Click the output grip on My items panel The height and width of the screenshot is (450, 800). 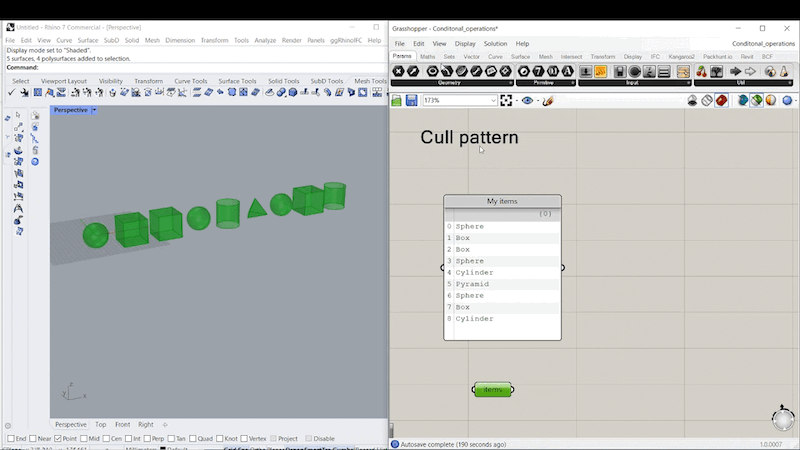coord(563,268)
